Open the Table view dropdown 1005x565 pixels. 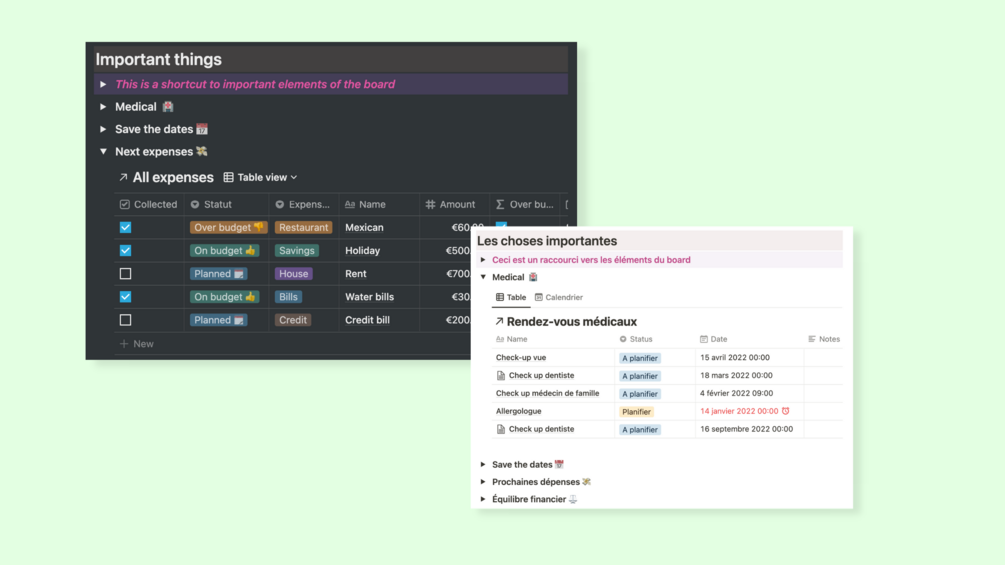(x=260, y=177)
